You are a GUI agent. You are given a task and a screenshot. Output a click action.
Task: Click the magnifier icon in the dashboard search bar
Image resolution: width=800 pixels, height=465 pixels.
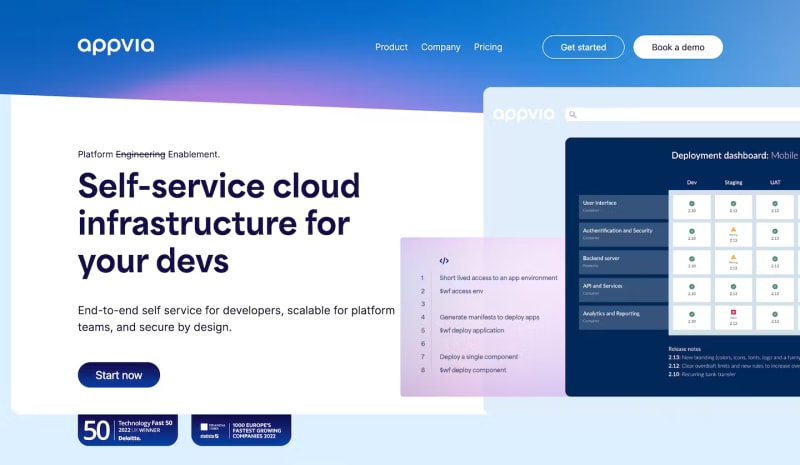point(572,115)
